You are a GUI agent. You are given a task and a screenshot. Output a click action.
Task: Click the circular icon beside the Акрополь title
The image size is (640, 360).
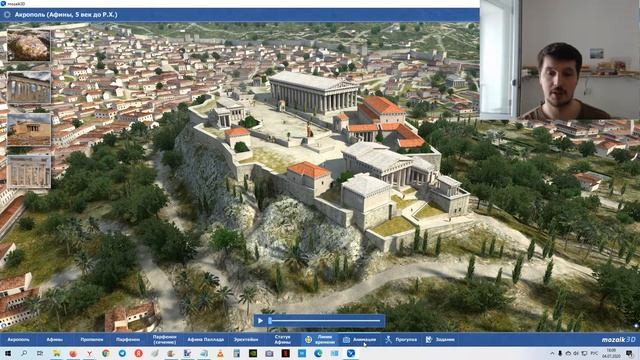point(7,15)
